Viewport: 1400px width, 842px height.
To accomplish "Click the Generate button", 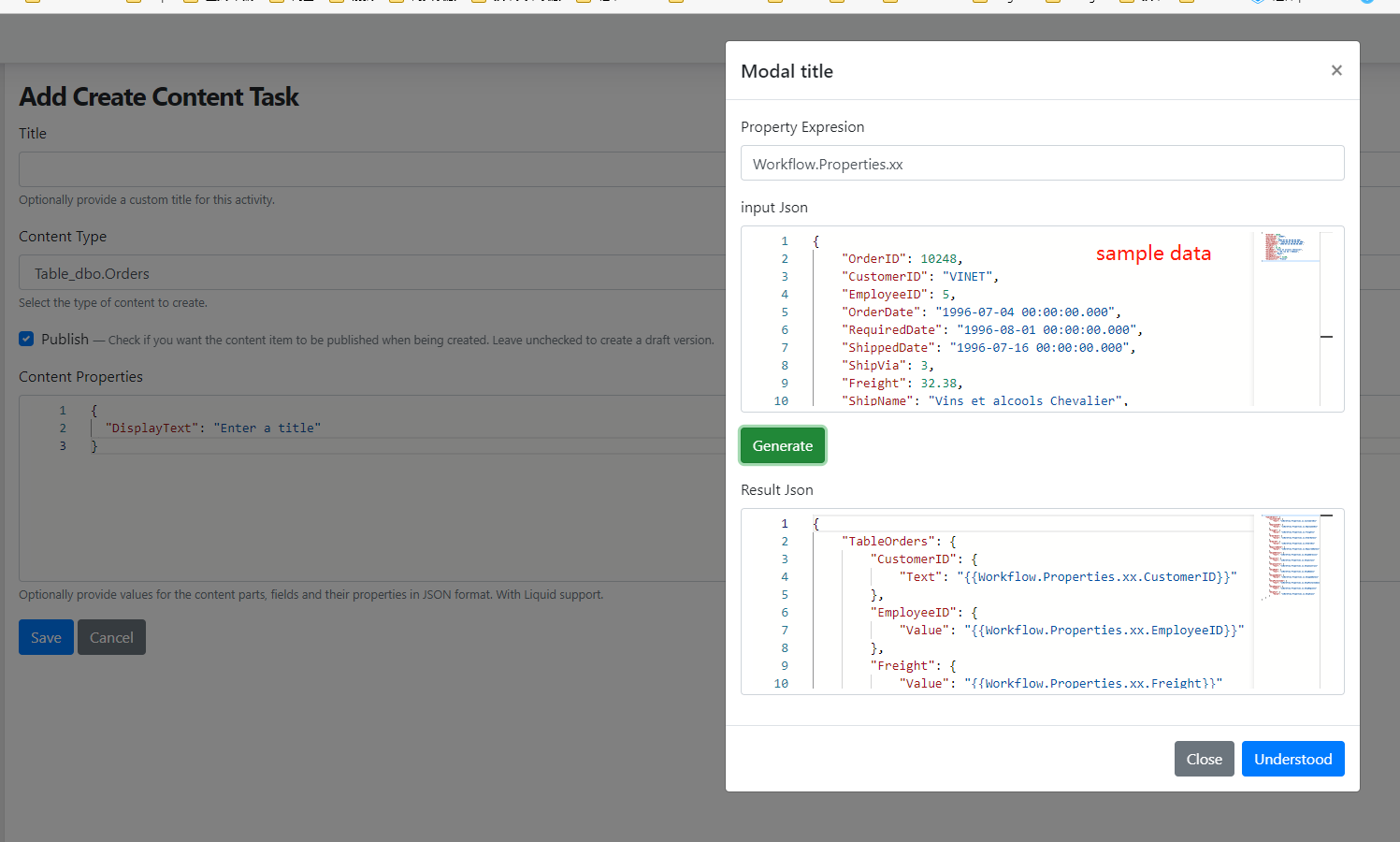I will coord(783,445).
